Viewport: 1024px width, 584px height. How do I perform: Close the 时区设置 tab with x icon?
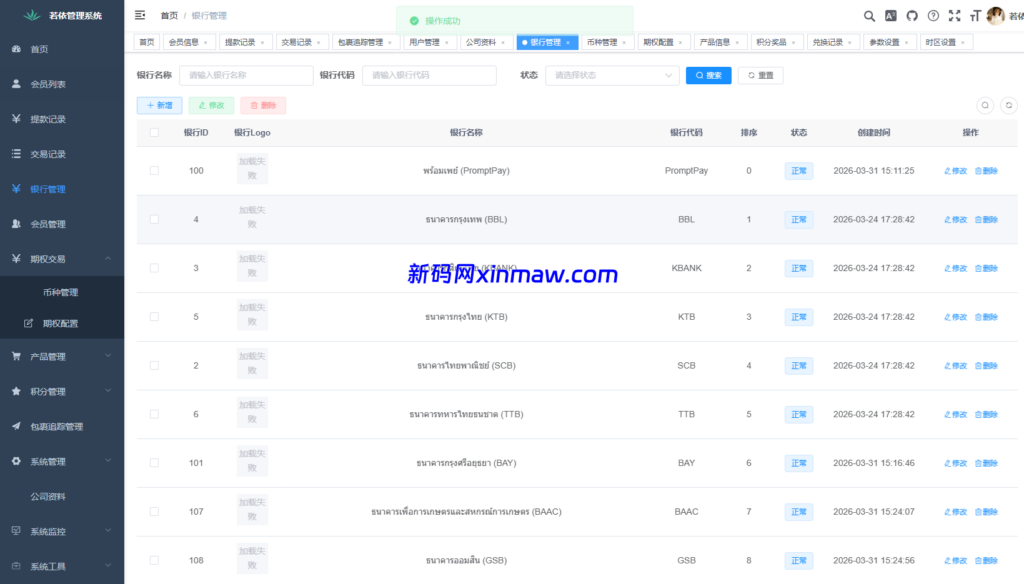point(963,42)
